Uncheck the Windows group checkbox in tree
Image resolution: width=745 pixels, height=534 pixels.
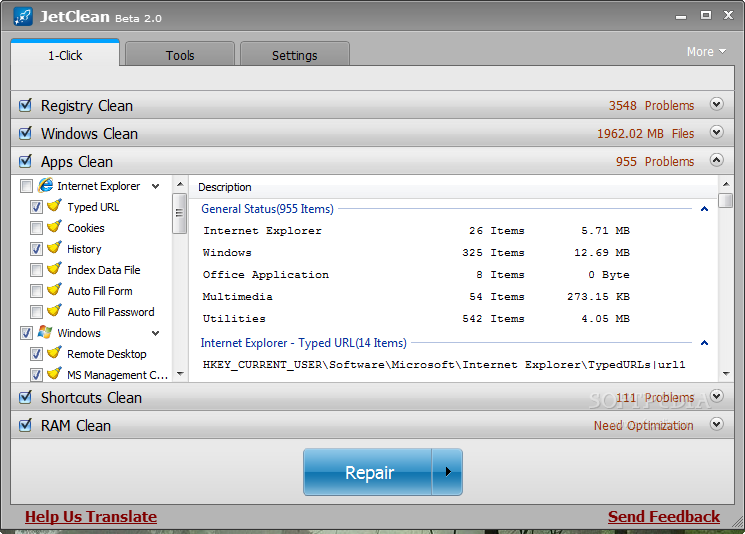tap(27, 333)
